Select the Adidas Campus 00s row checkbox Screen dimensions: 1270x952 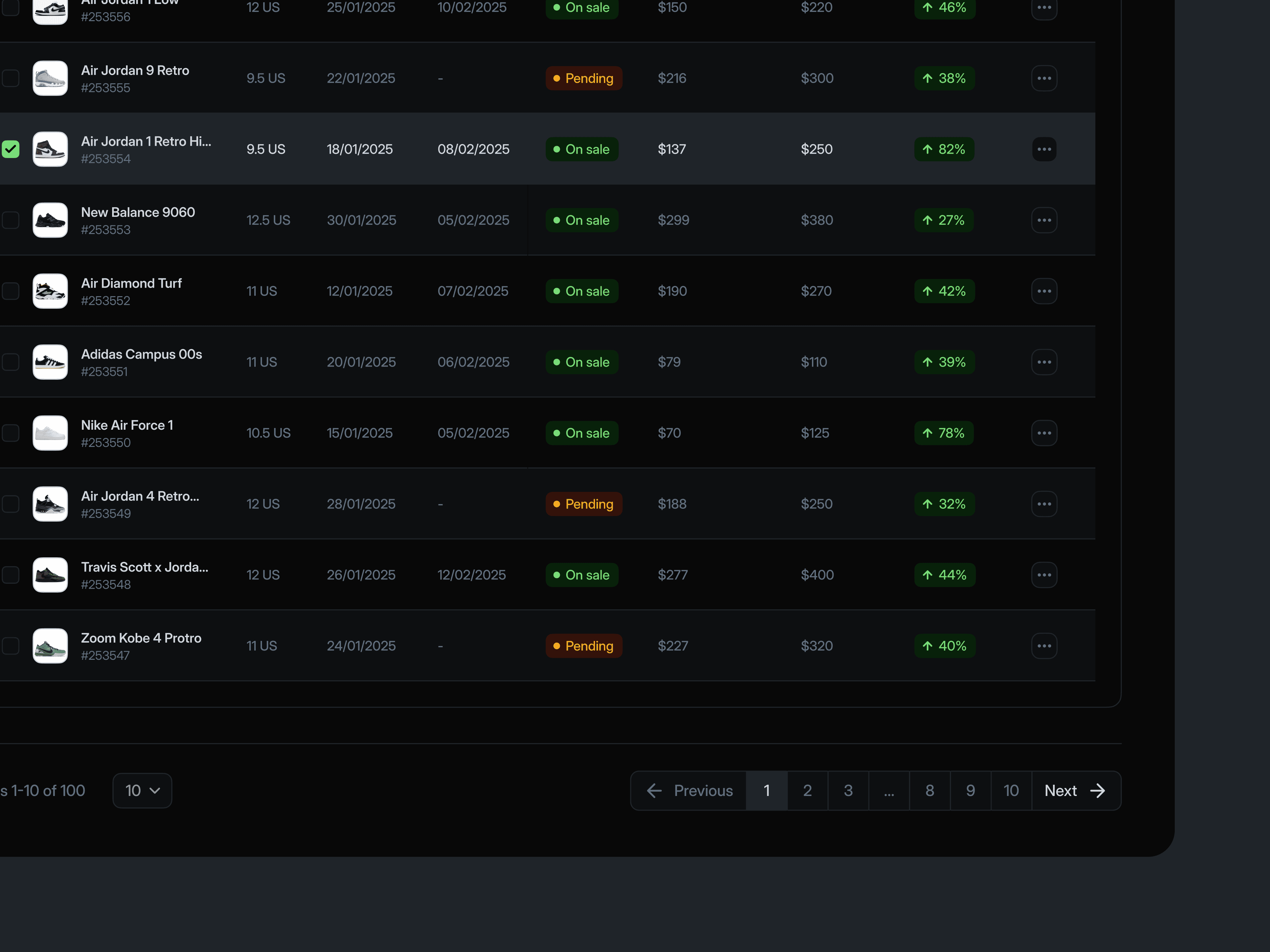pyautogui.click(x=10, y=362)
